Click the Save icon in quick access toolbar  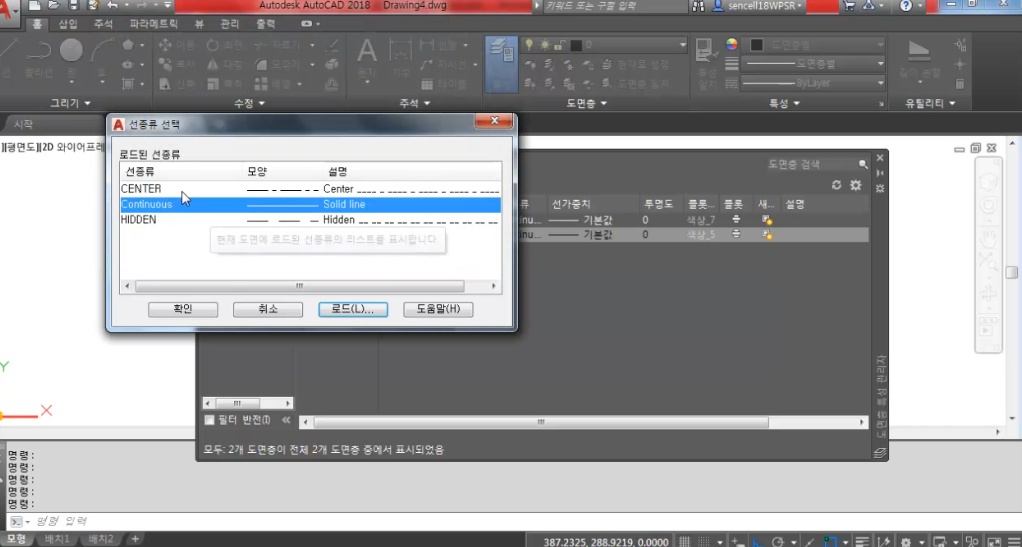point(74,5)
